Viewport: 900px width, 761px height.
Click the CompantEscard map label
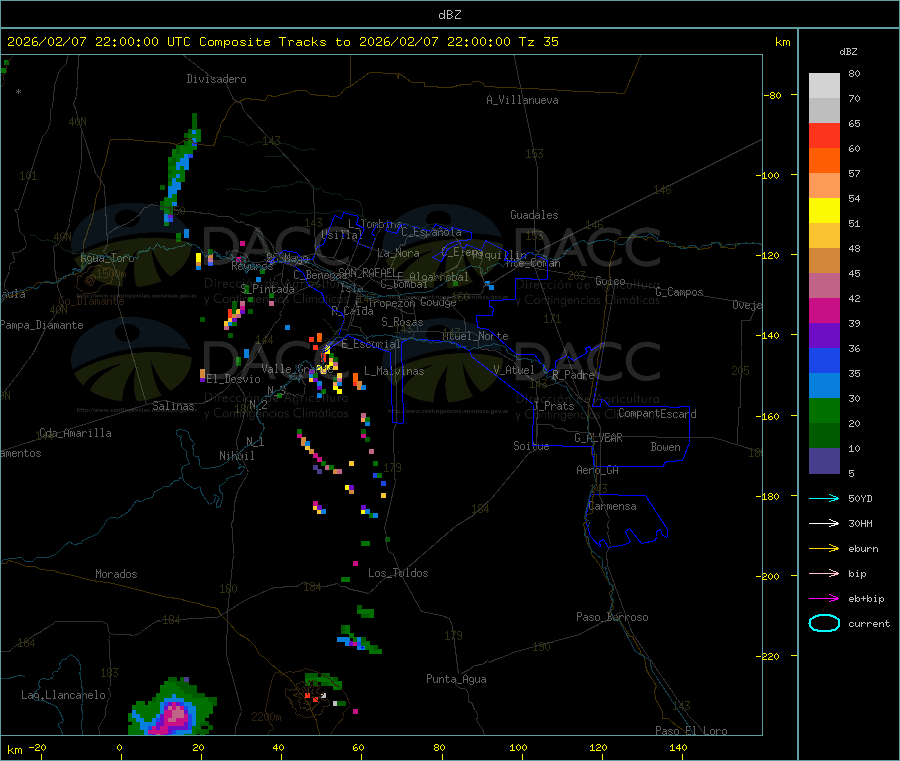(657, 414)
